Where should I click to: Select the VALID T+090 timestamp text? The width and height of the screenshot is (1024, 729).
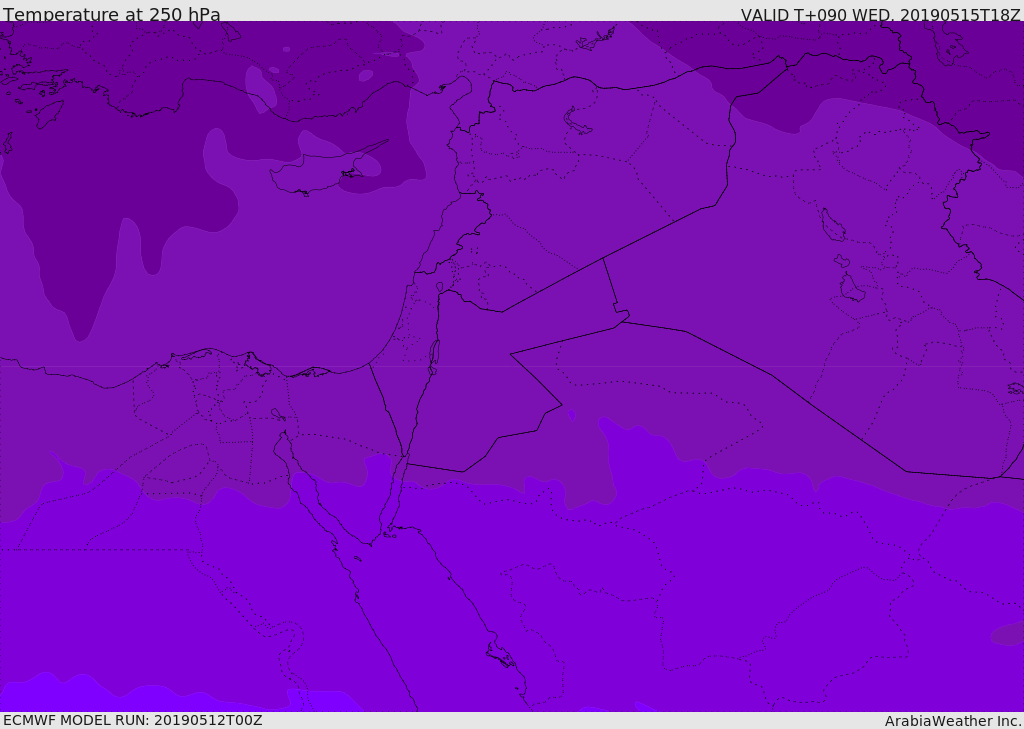tap(880, 14)
